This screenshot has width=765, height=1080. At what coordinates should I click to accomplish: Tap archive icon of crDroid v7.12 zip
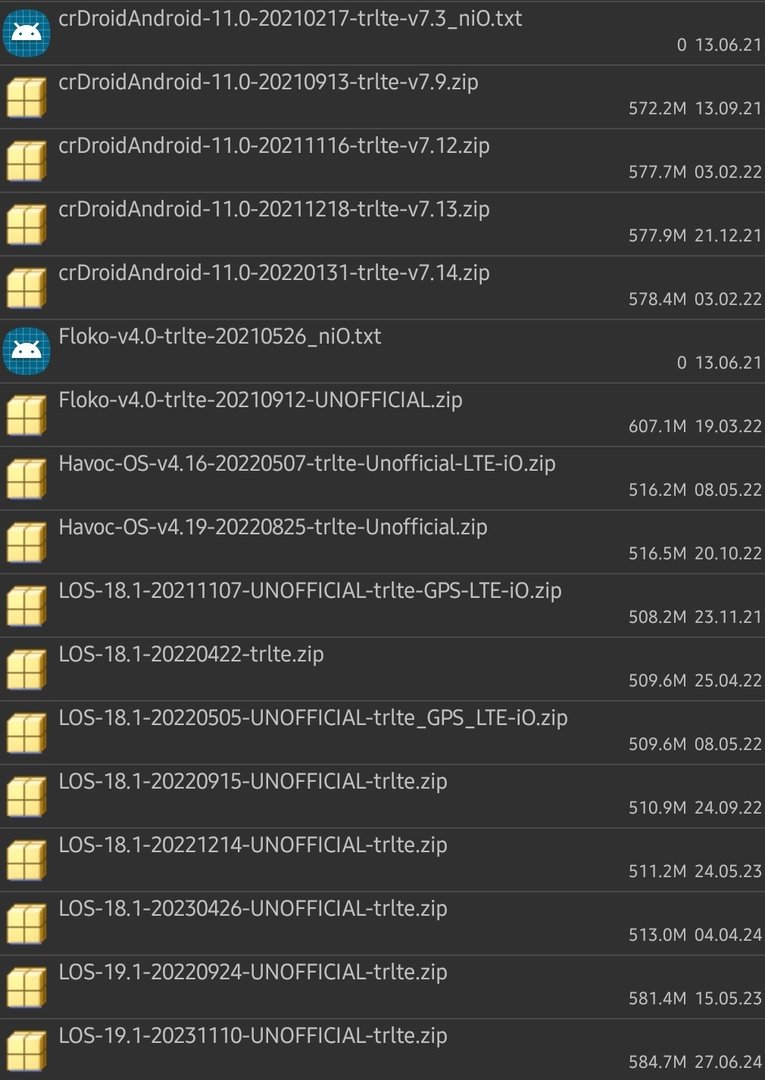pos(26,160)
